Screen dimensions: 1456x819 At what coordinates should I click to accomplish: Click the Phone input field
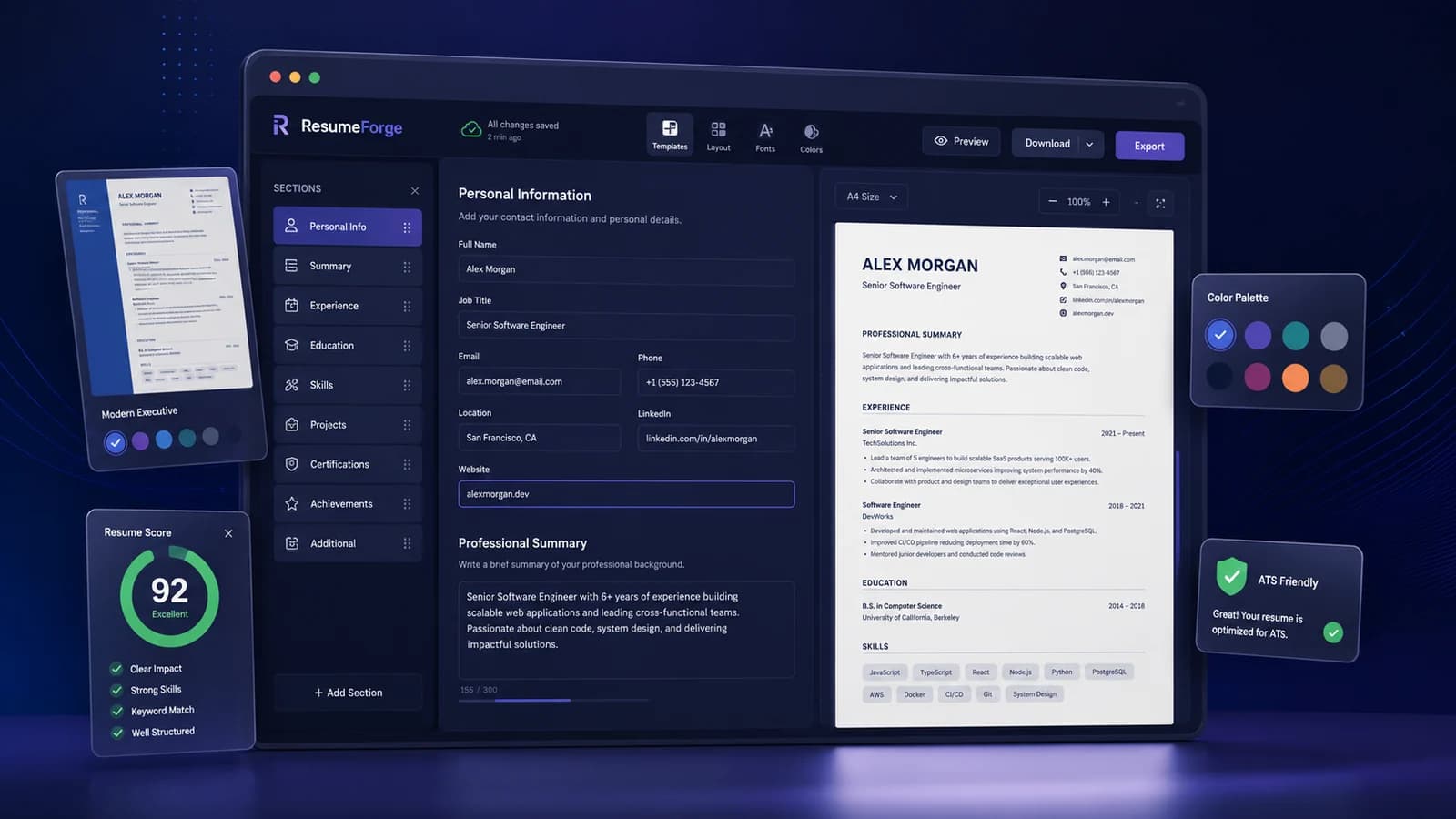(x=716, y=383)
